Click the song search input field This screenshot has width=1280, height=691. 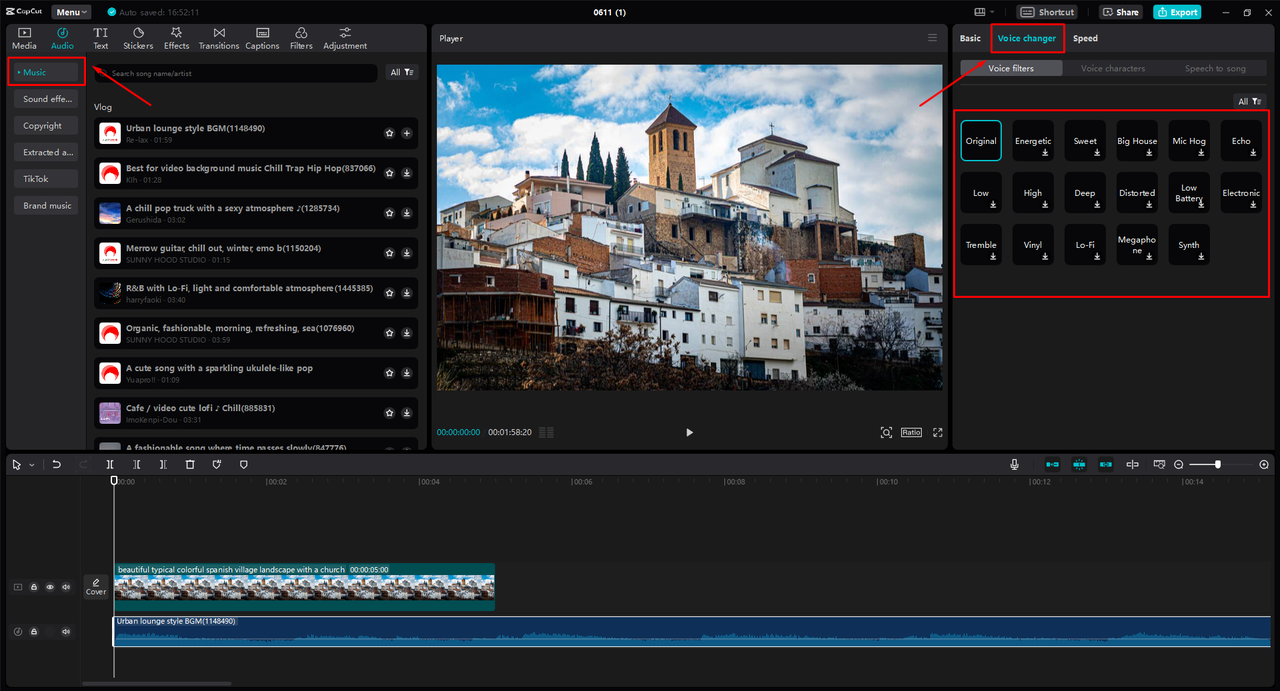tap(240, 73)
